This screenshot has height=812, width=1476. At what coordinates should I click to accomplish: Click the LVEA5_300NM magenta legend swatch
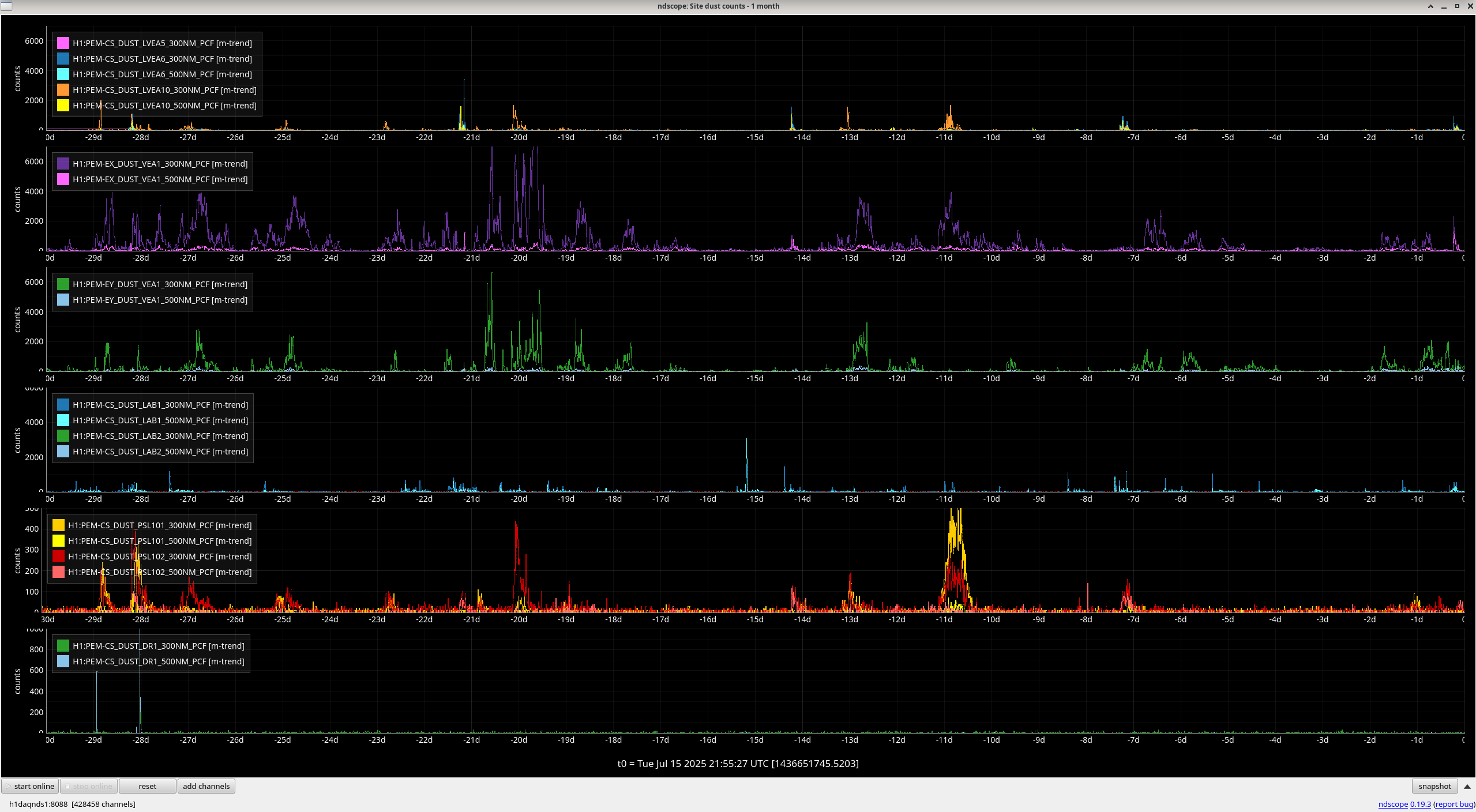click(63, 43)
